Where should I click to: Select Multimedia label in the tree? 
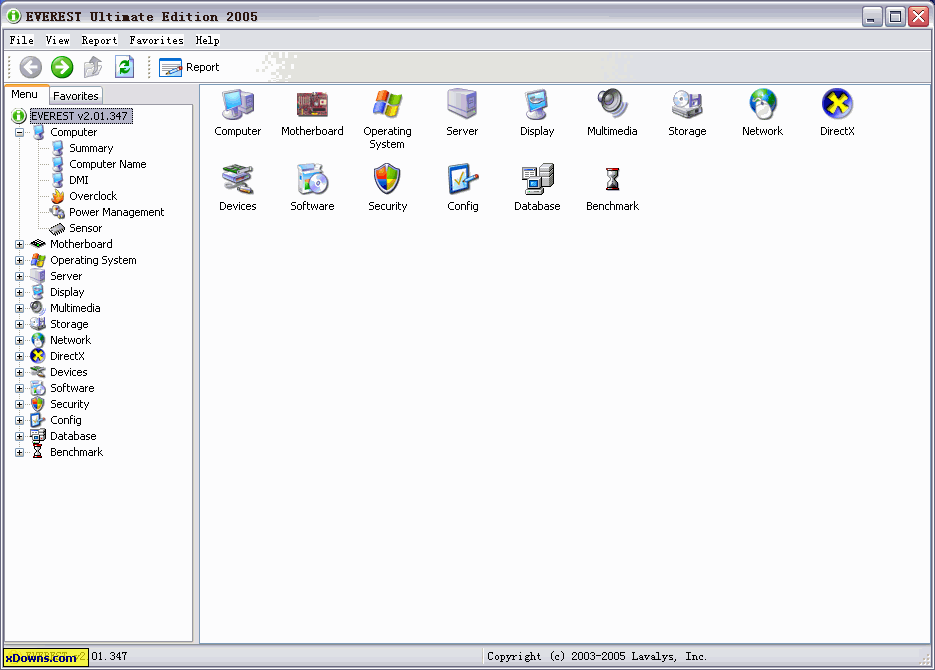coord(75,308)
